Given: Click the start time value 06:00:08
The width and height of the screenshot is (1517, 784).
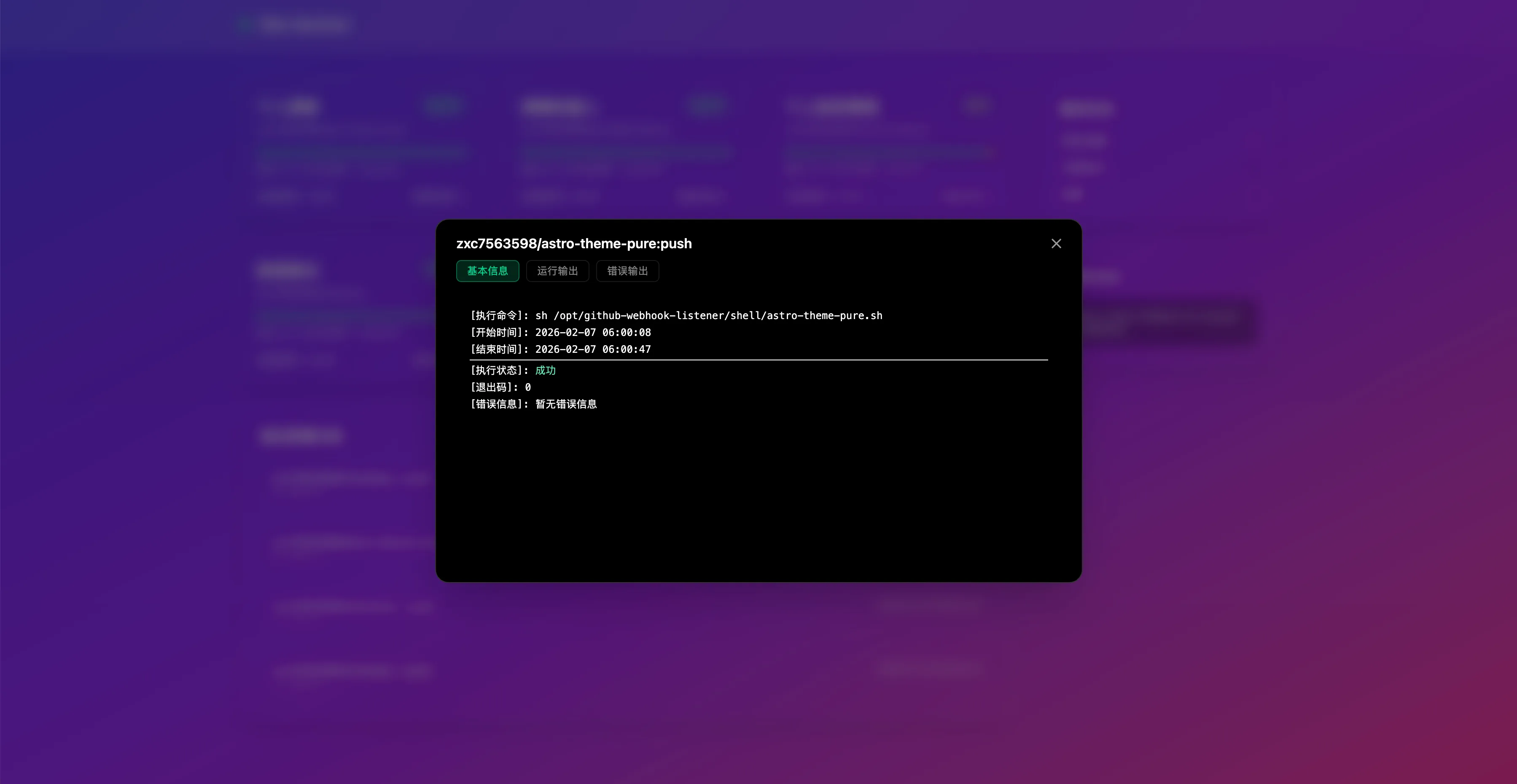Looking at the screenshot, I should point(626,333).
